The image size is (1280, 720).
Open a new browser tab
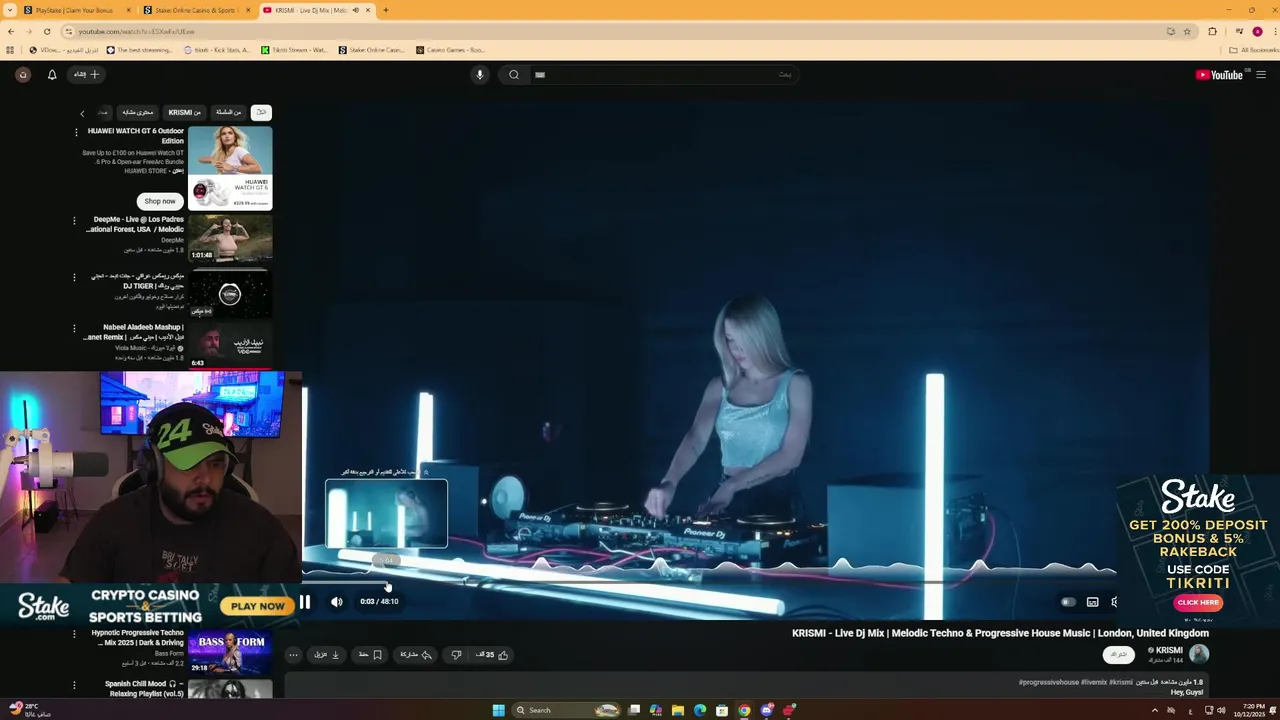point(386,10)
